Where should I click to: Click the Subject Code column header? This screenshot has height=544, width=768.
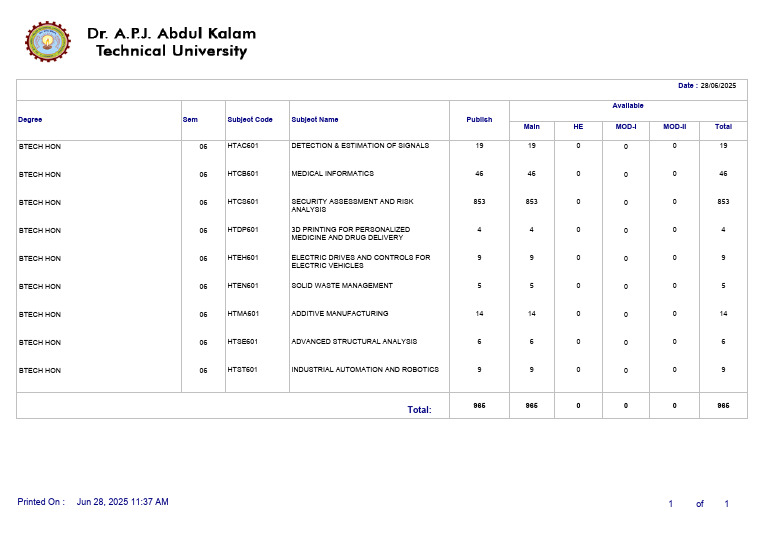(250, 119)
